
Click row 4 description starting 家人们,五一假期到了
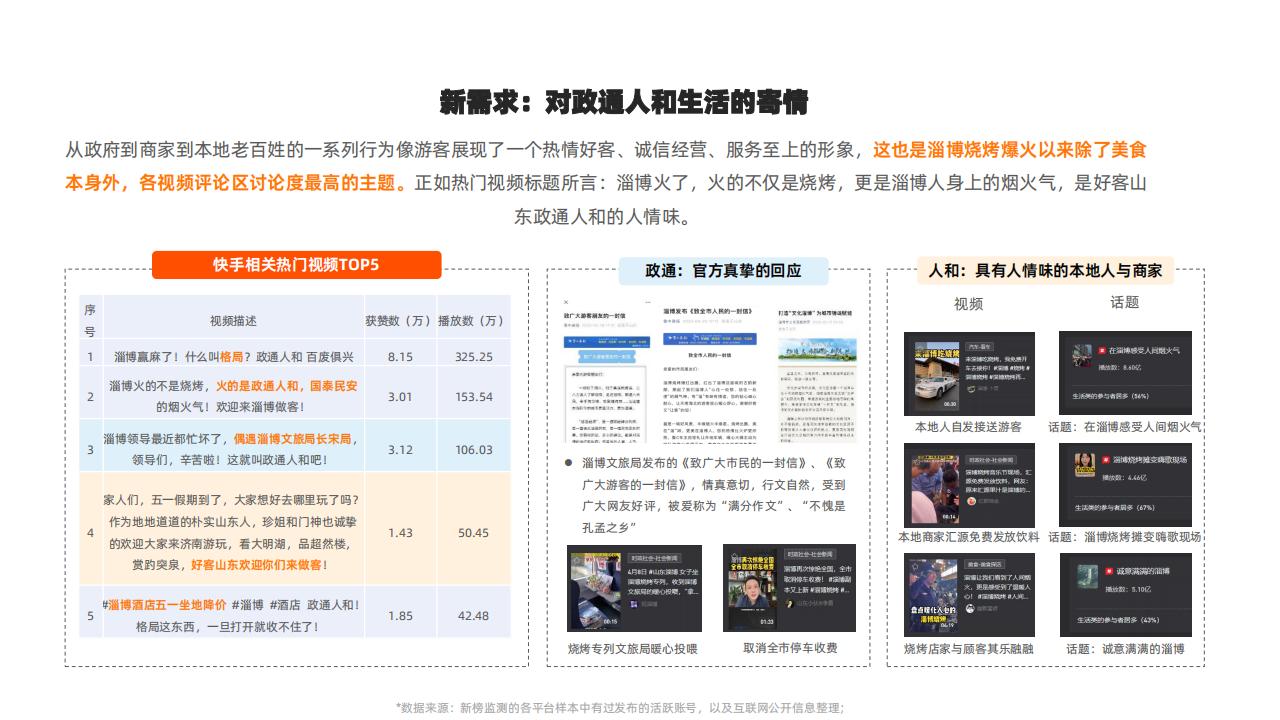click(231, 533)
